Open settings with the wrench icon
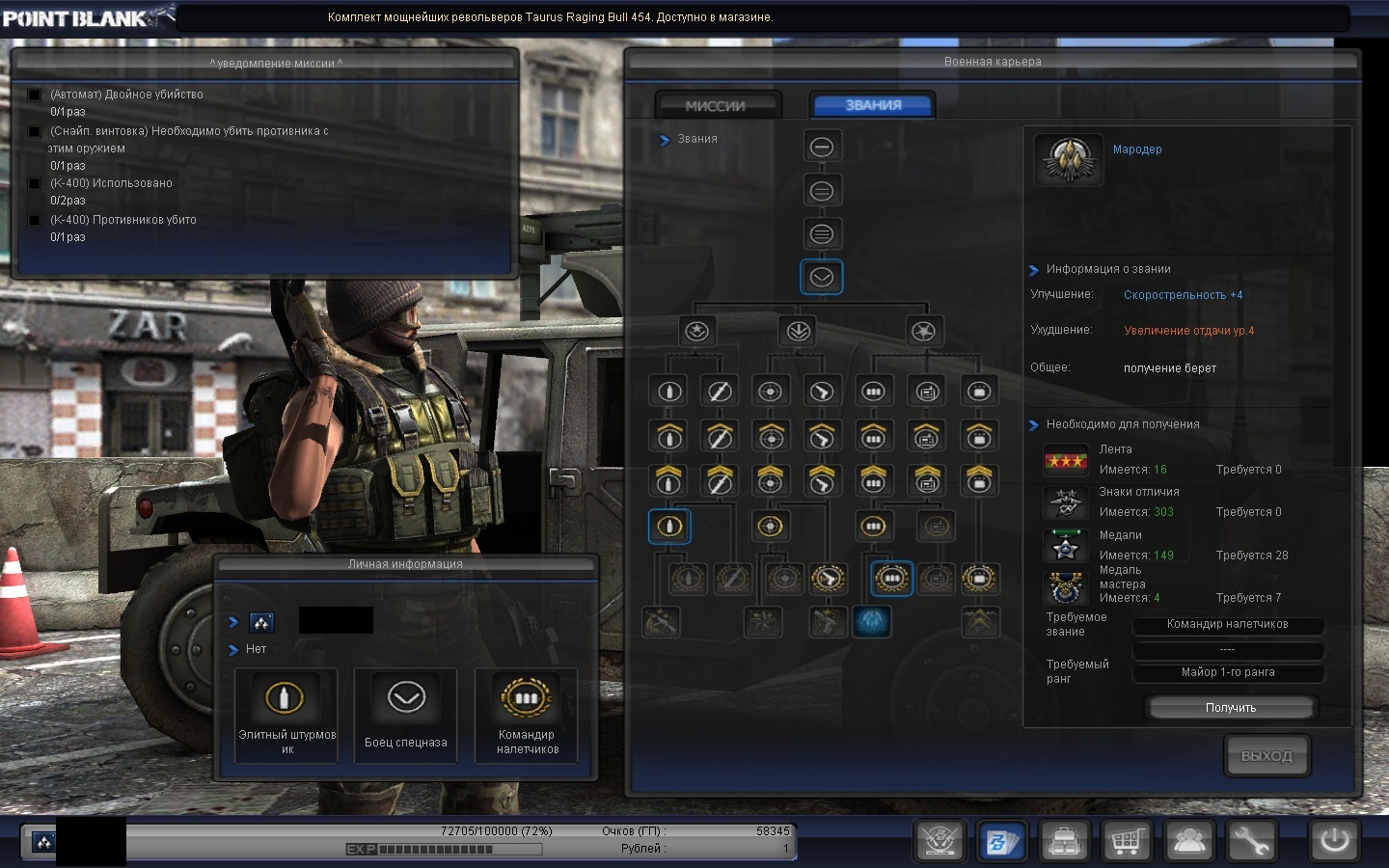1389x868 pixels. click(x=1251, y=841)
